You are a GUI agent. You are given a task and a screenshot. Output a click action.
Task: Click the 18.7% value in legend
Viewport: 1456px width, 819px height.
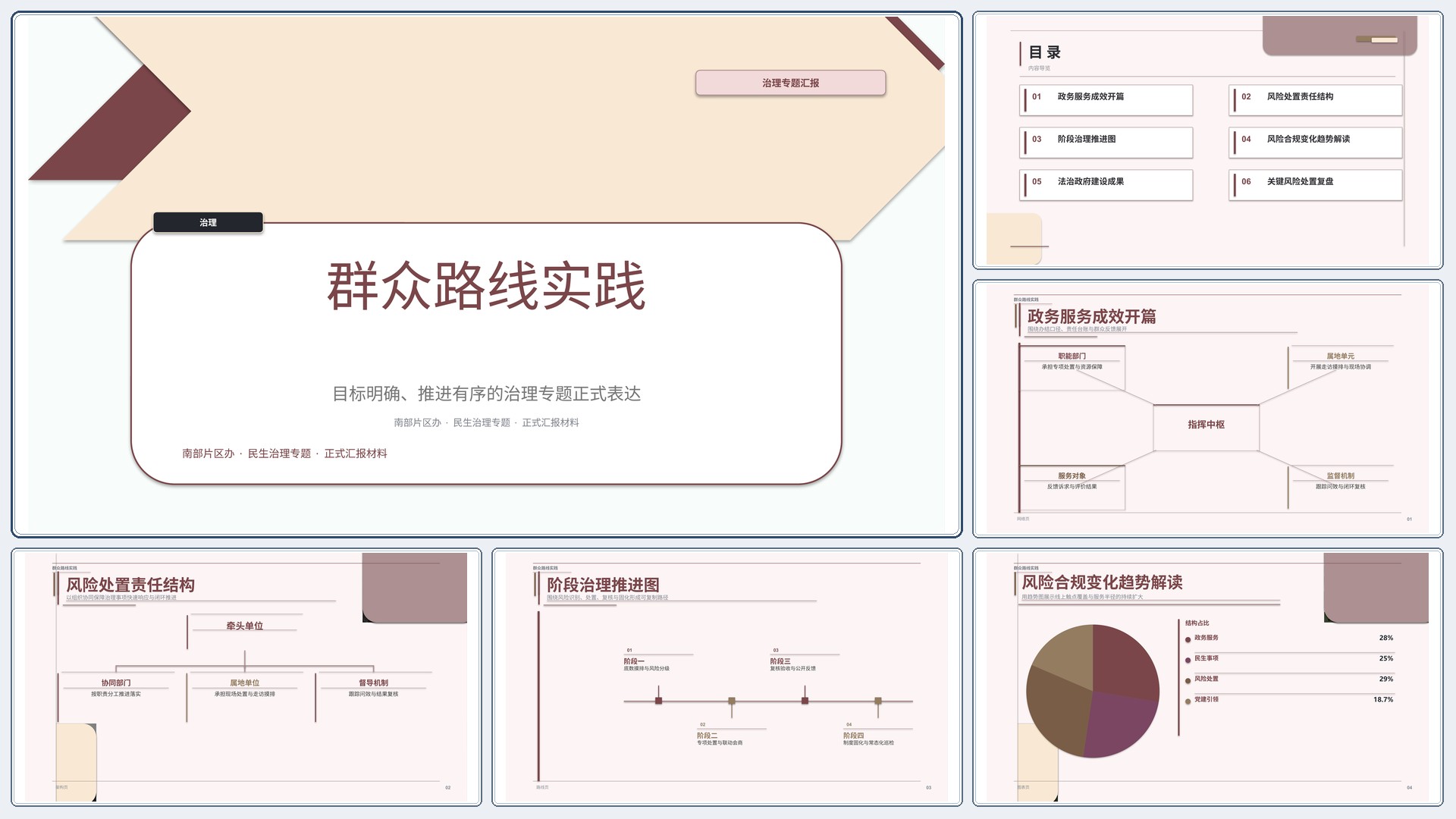[1382, 699]
